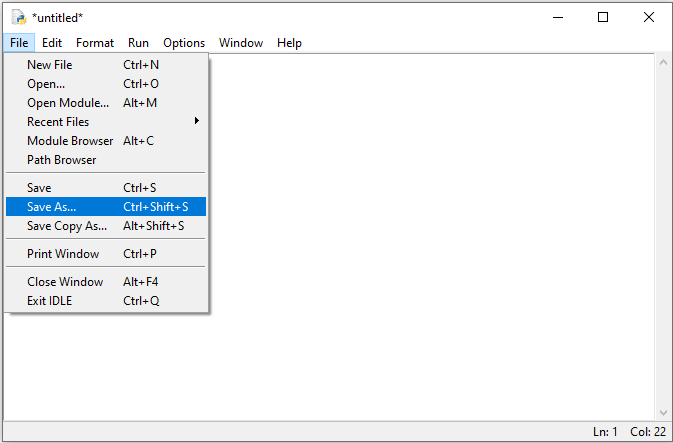Maximize the untitled window
Screen dimensions: 673x443
point(603,18)
